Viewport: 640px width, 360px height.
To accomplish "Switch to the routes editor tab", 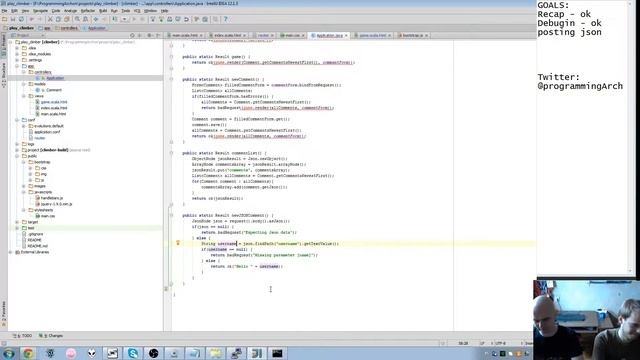I will tap(264, 36).
